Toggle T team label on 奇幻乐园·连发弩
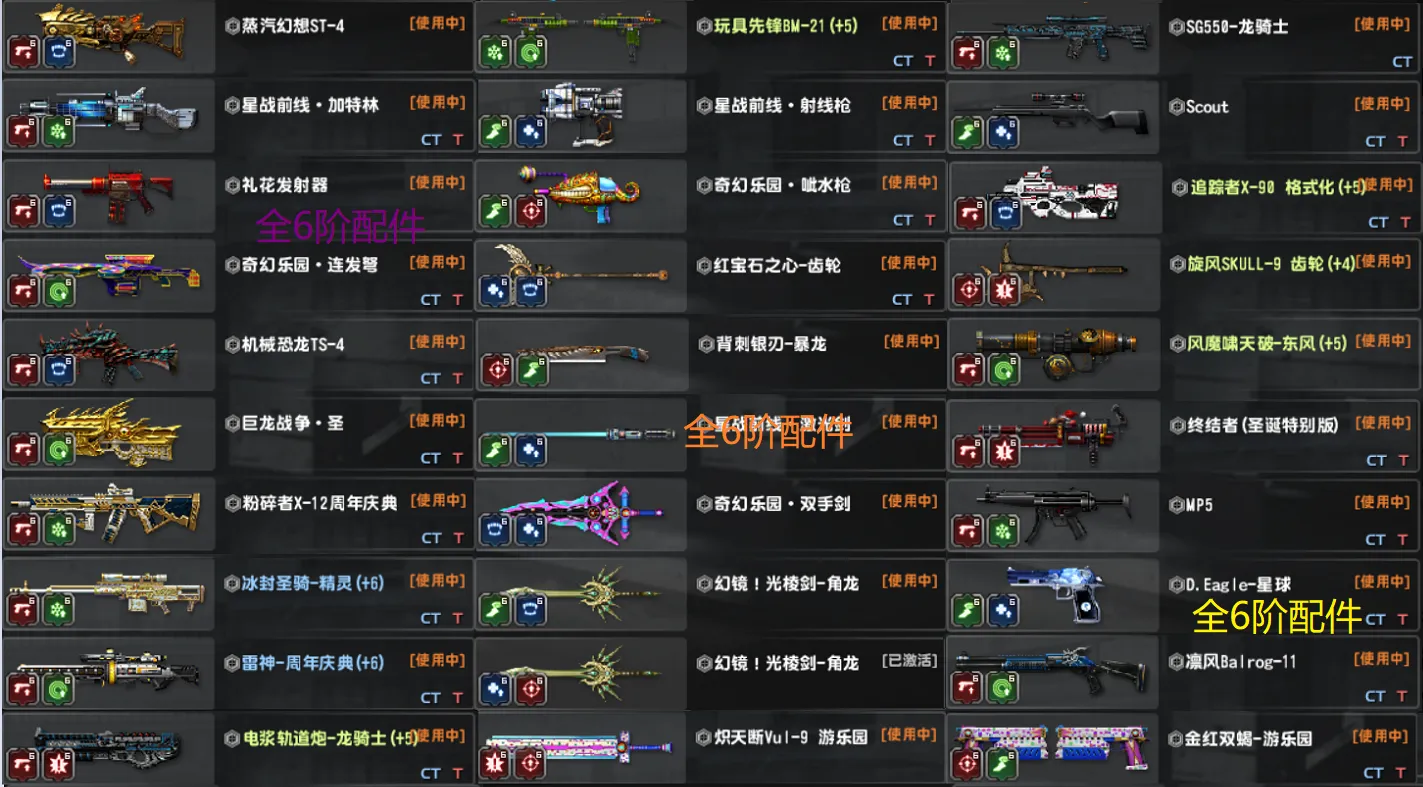This screenshot has width=1423, height=787. click(458, 299)
